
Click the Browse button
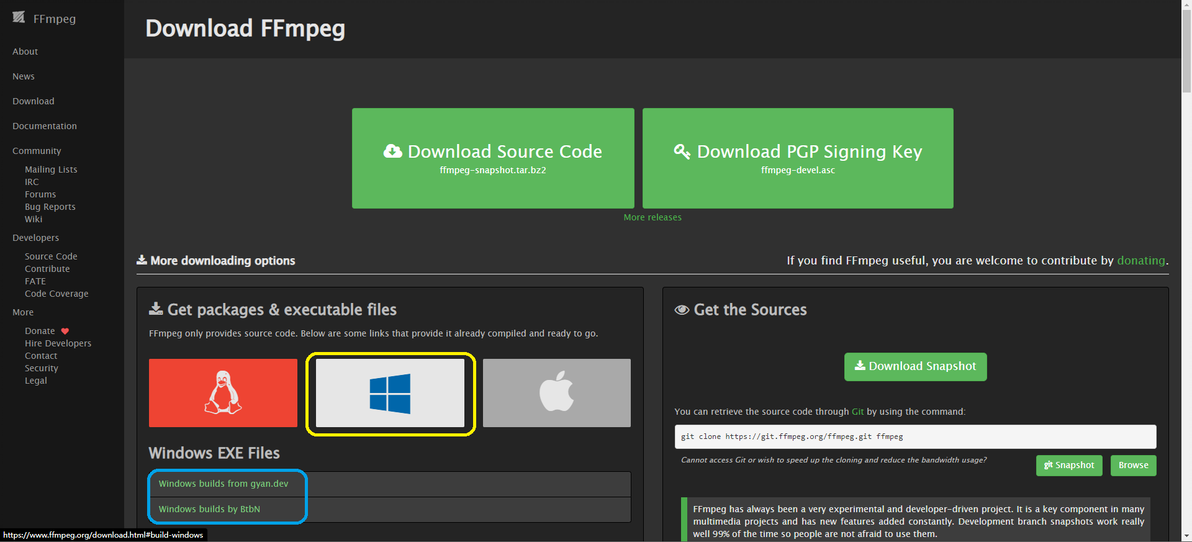coord(1133,465)
